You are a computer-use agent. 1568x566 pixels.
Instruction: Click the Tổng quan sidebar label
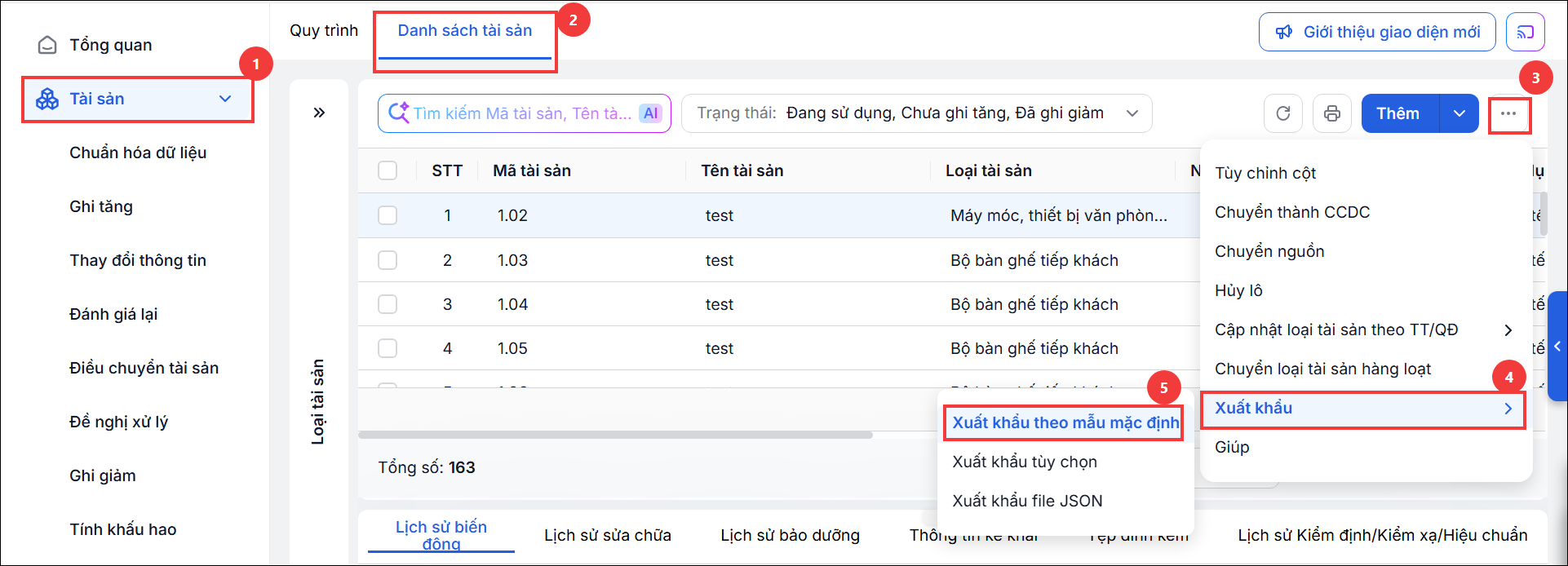point(111,45)
